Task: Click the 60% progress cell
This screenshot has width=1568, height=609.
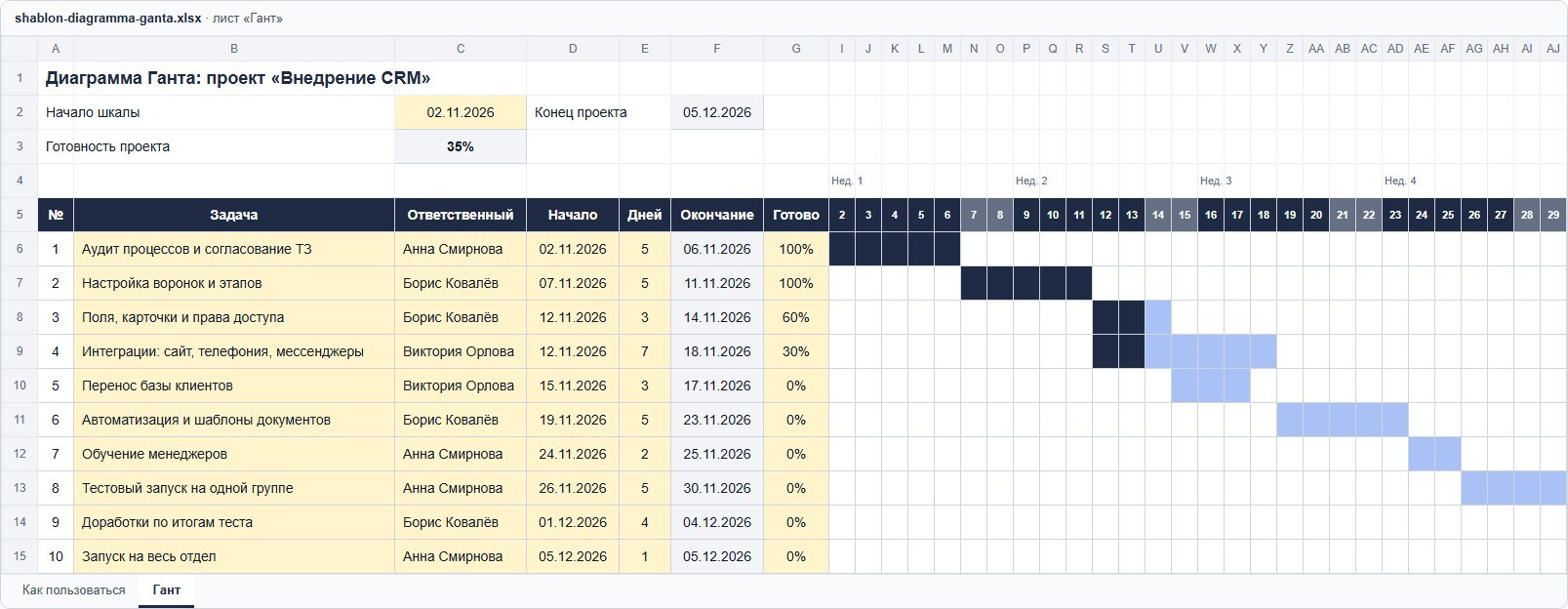Action: (796, 317)
